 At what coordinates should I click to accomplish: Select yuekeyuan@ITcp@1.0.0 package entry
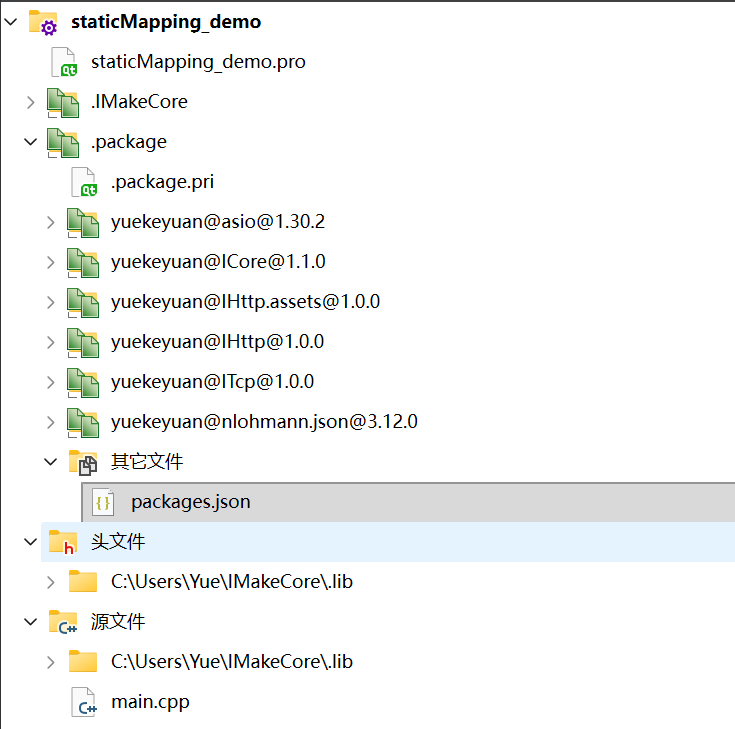click(212, 382)
